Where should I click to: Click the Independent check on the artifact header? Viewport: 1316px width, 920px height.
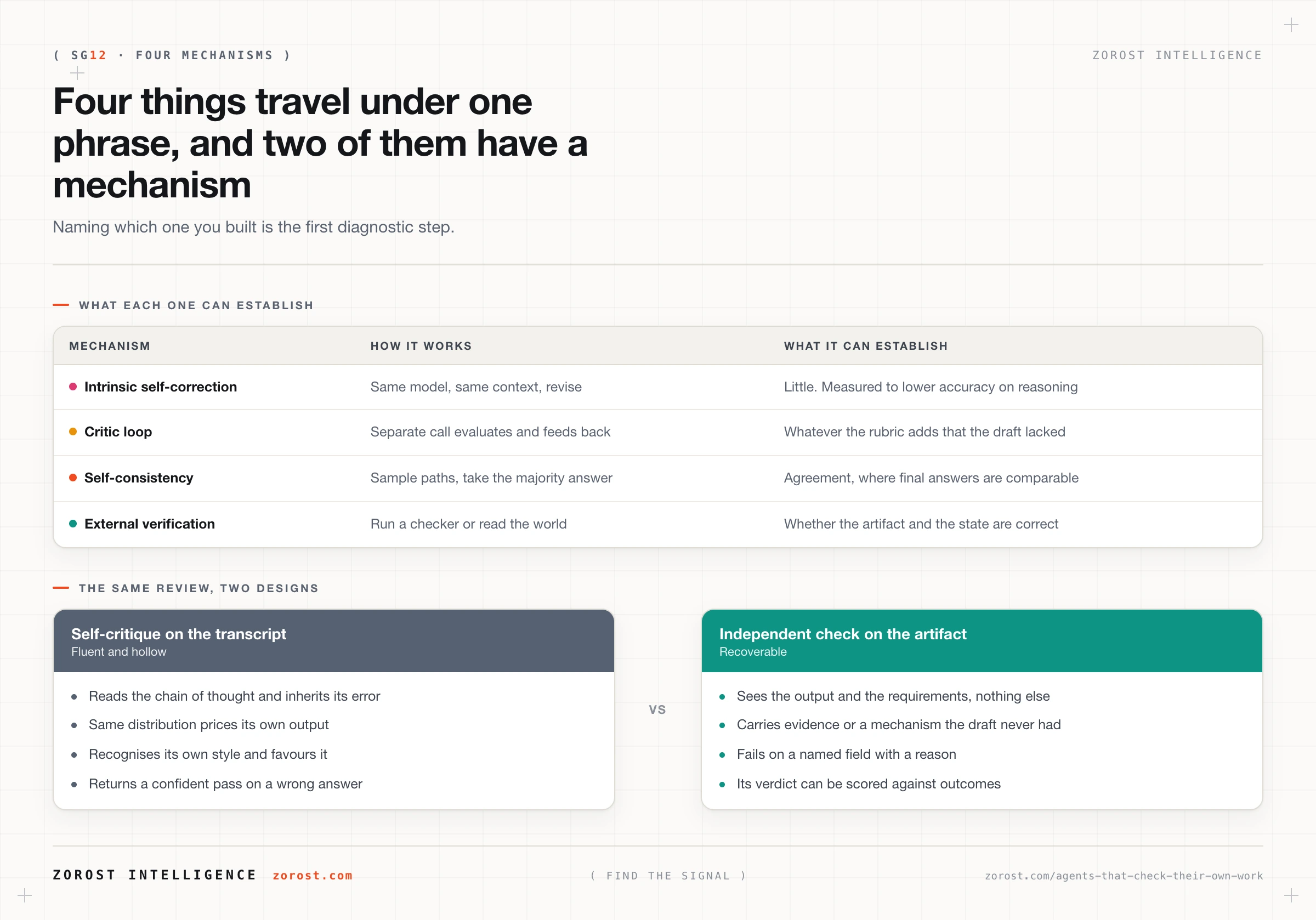pos(982,641)
